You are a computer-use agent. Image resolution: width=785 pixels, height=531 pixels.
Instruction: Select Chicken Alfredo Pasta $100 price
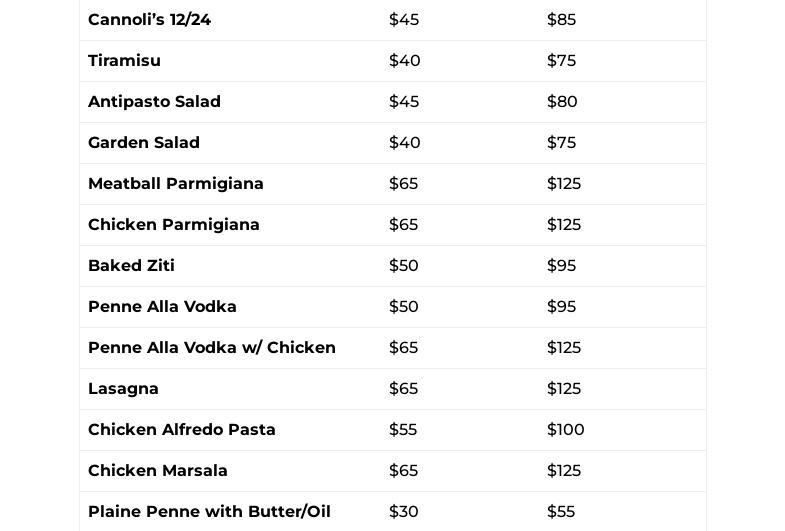point(565,430)
